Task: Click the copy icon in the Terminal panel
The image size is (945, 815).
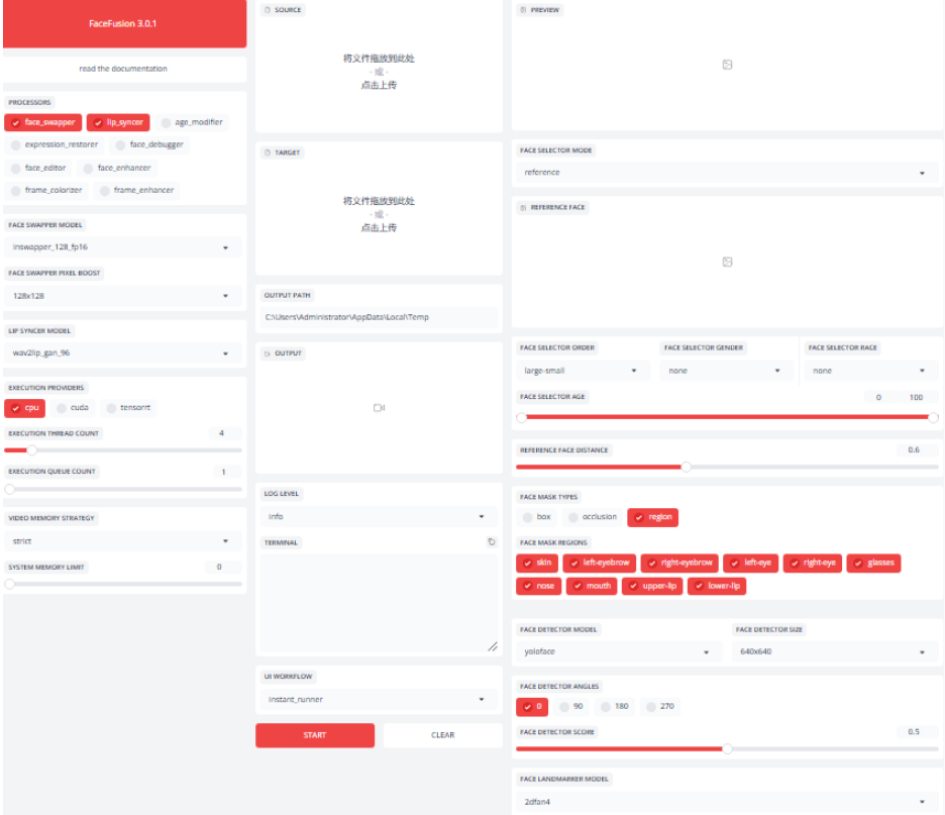Action: click(x=491, y=542)
